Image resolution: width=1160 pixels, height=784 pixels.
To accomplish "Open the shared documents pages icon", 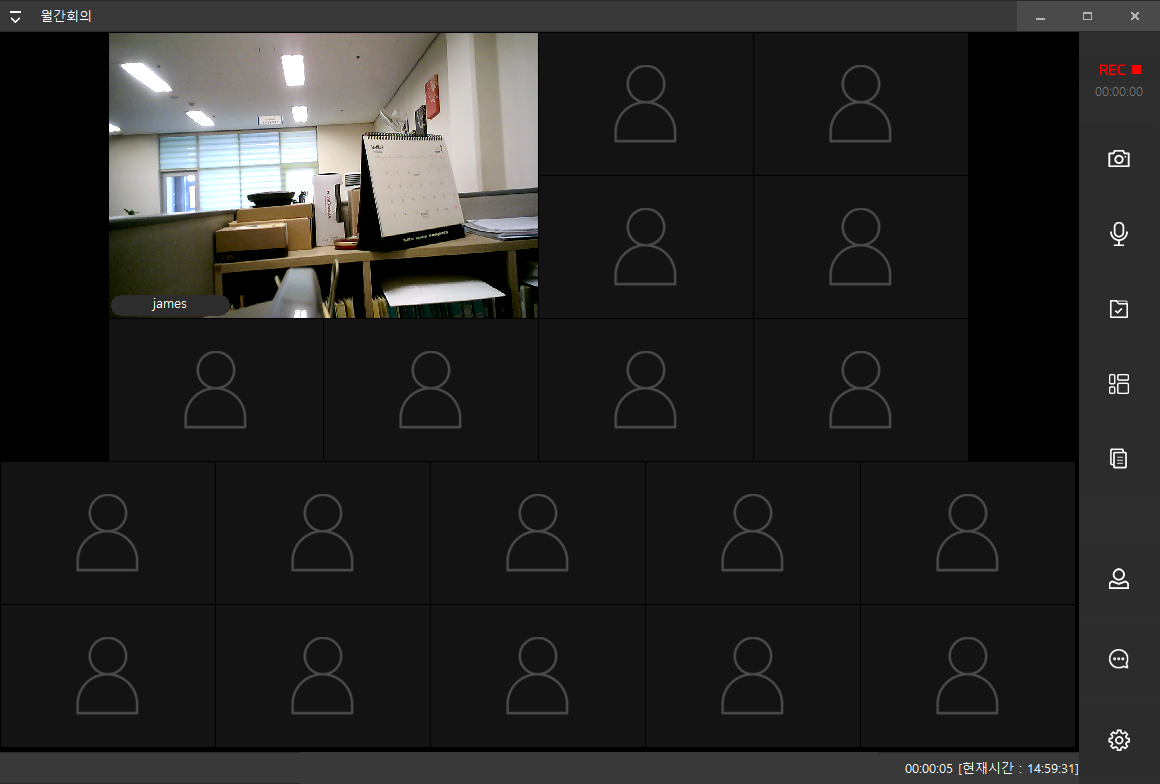I will click(1119, 459).
